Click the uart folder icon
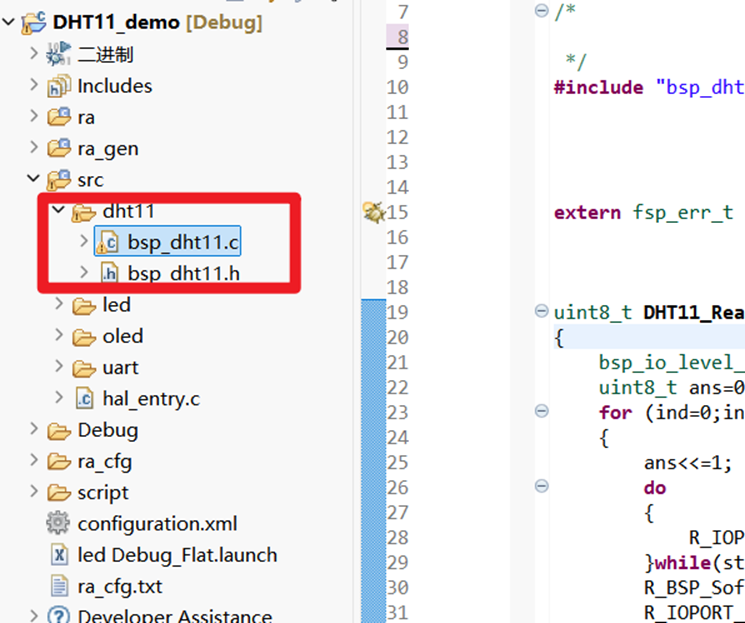The height and width of the screenshot is (623, 745). [84, 369]
